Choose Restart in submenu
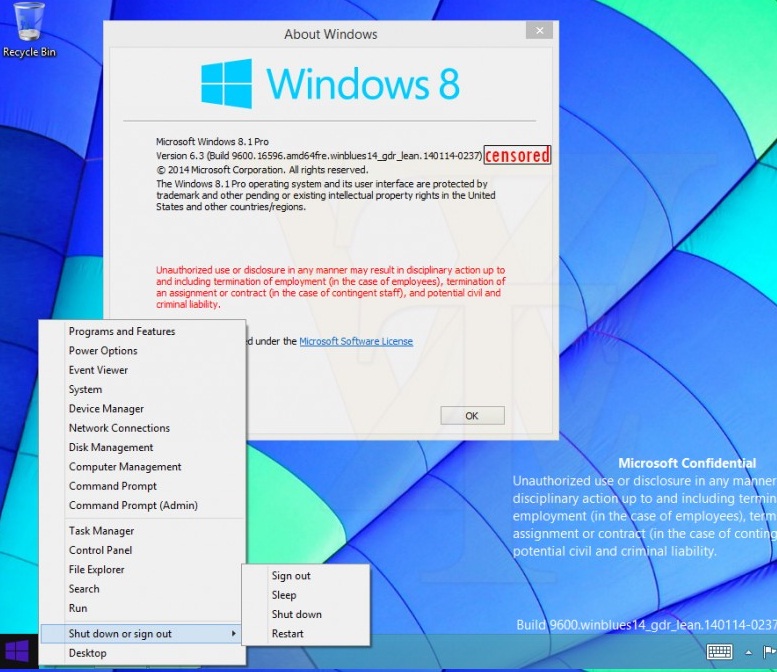Viewport: 777px width, 672px height. [x=306, y=634]
